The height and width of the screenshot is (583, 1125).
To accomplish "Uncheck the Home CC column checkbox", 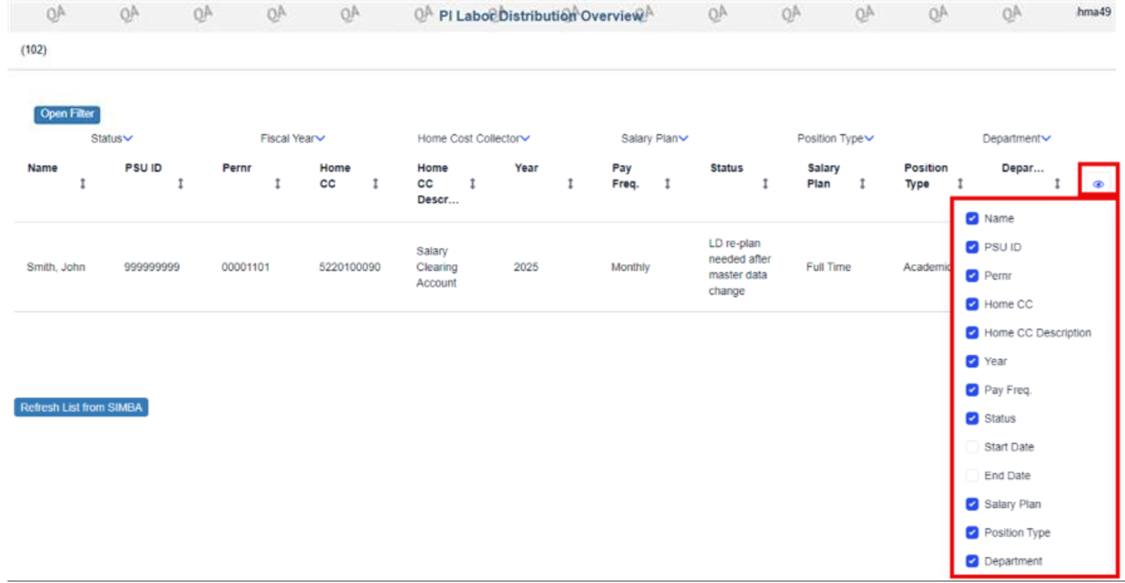I will [x=972, y=304].
